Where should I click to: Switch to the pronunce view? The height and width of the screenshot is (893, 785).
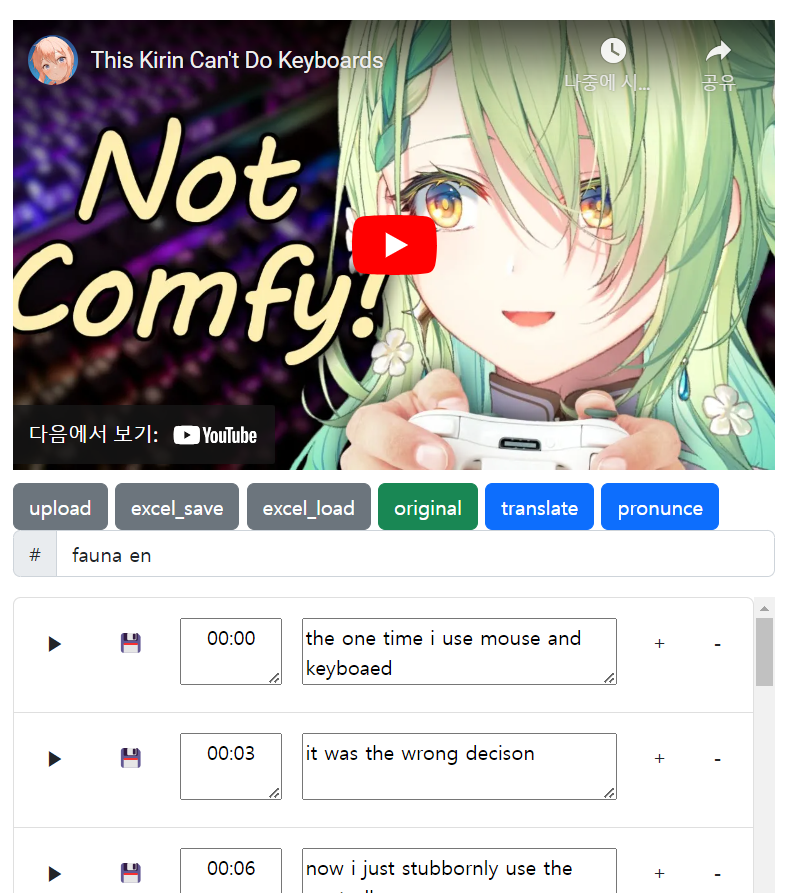[x=660, y=507]
